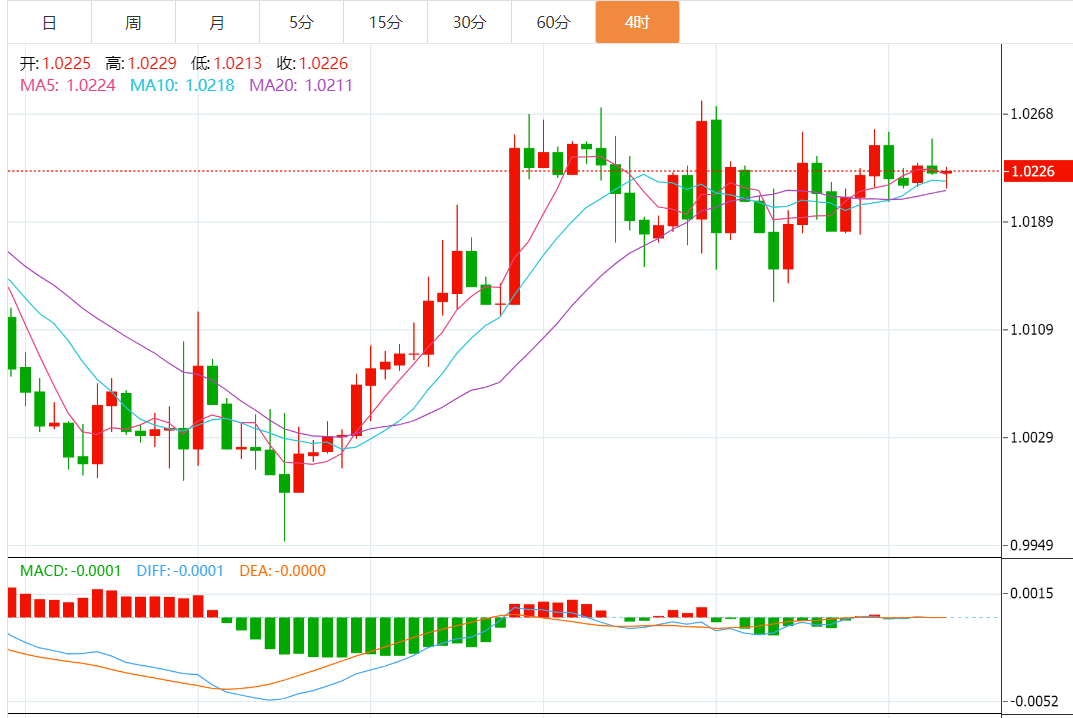This screenshot has height=718, width=1073.
Task: Open the 月 monthly timeframe tab
Action: pyautogui.click(x=218, y=23)
